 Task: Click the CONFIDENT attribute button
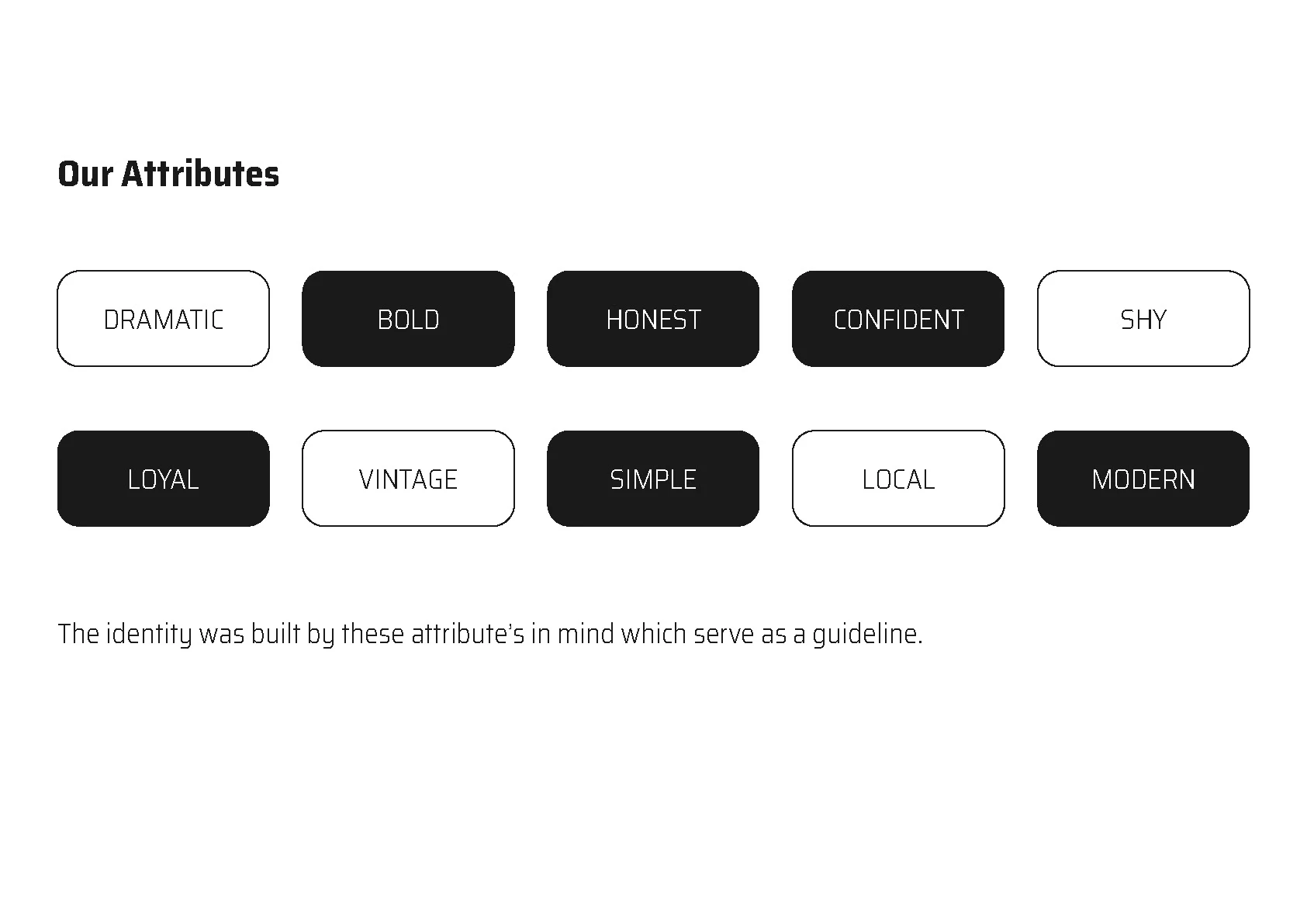tap(898, 319)
